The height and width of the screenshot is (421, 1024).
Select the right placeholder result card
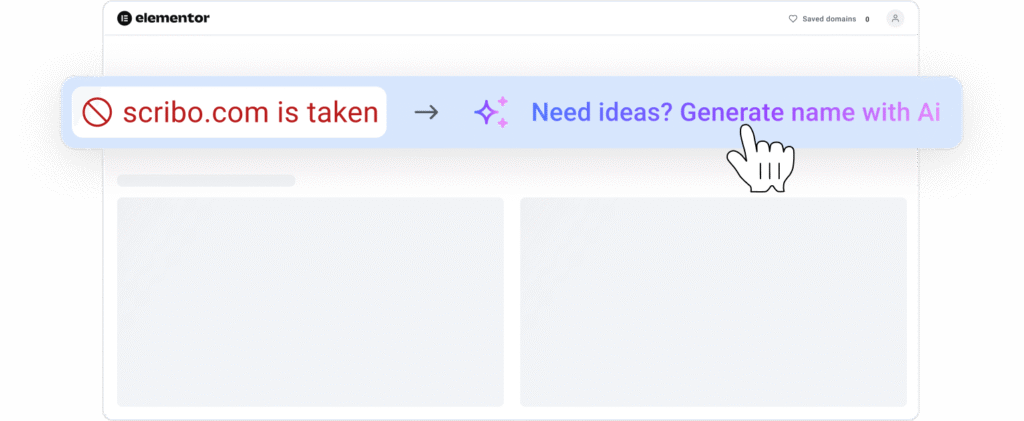pos(713,301)
